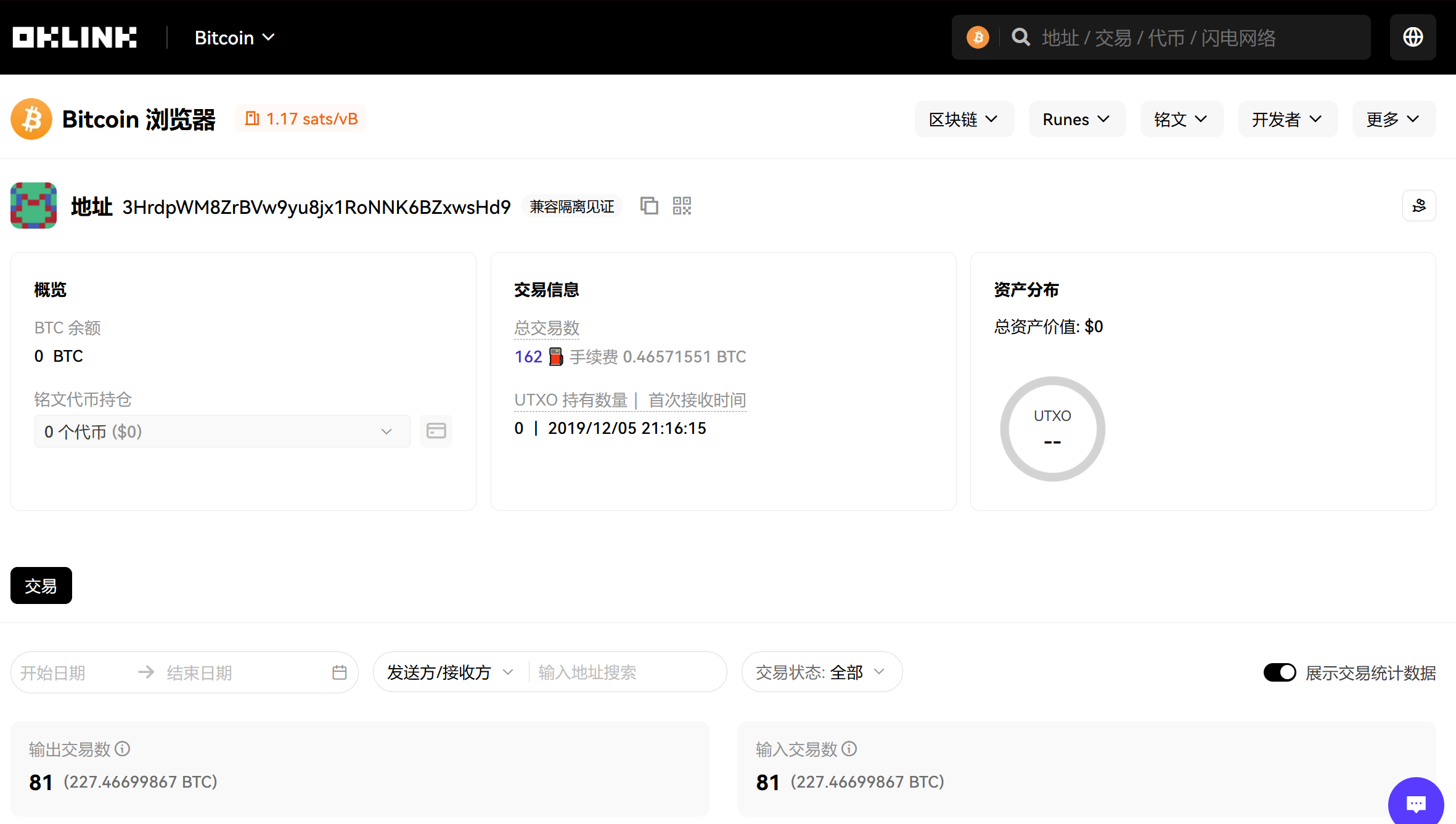The image size is (1456, 824).
Task: Click the token holdings card icon
Action: click(436, 431)
